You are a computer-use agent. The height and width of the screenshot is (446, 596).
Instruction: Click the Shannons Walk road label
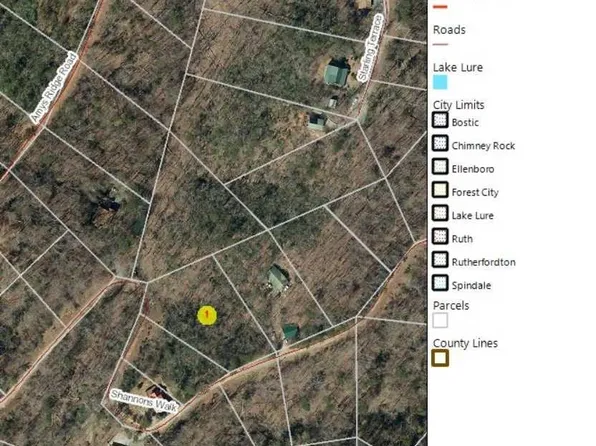pos(144,401)
